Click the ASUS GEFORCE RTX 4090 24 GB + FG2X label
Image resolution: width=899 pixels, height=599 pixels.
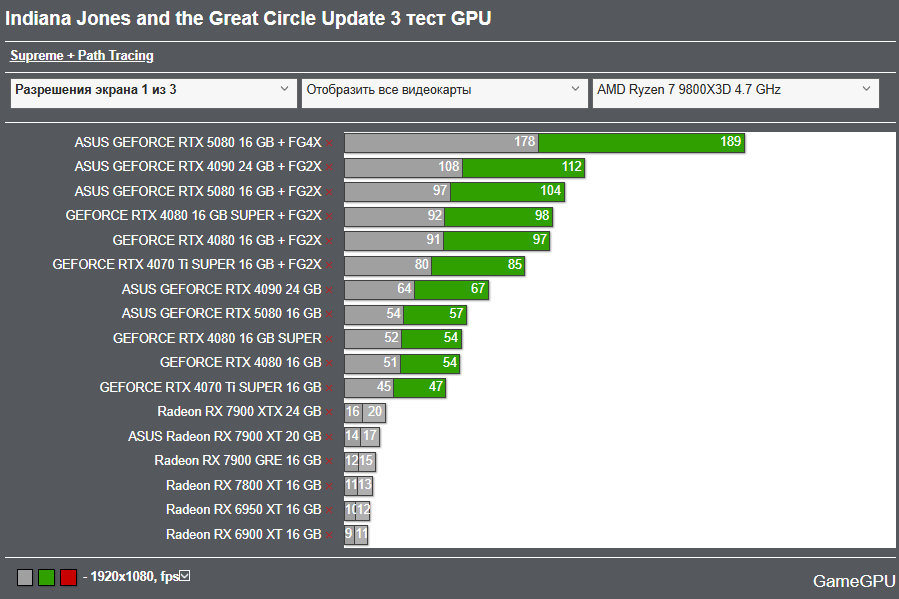click(x=198, y=167)
